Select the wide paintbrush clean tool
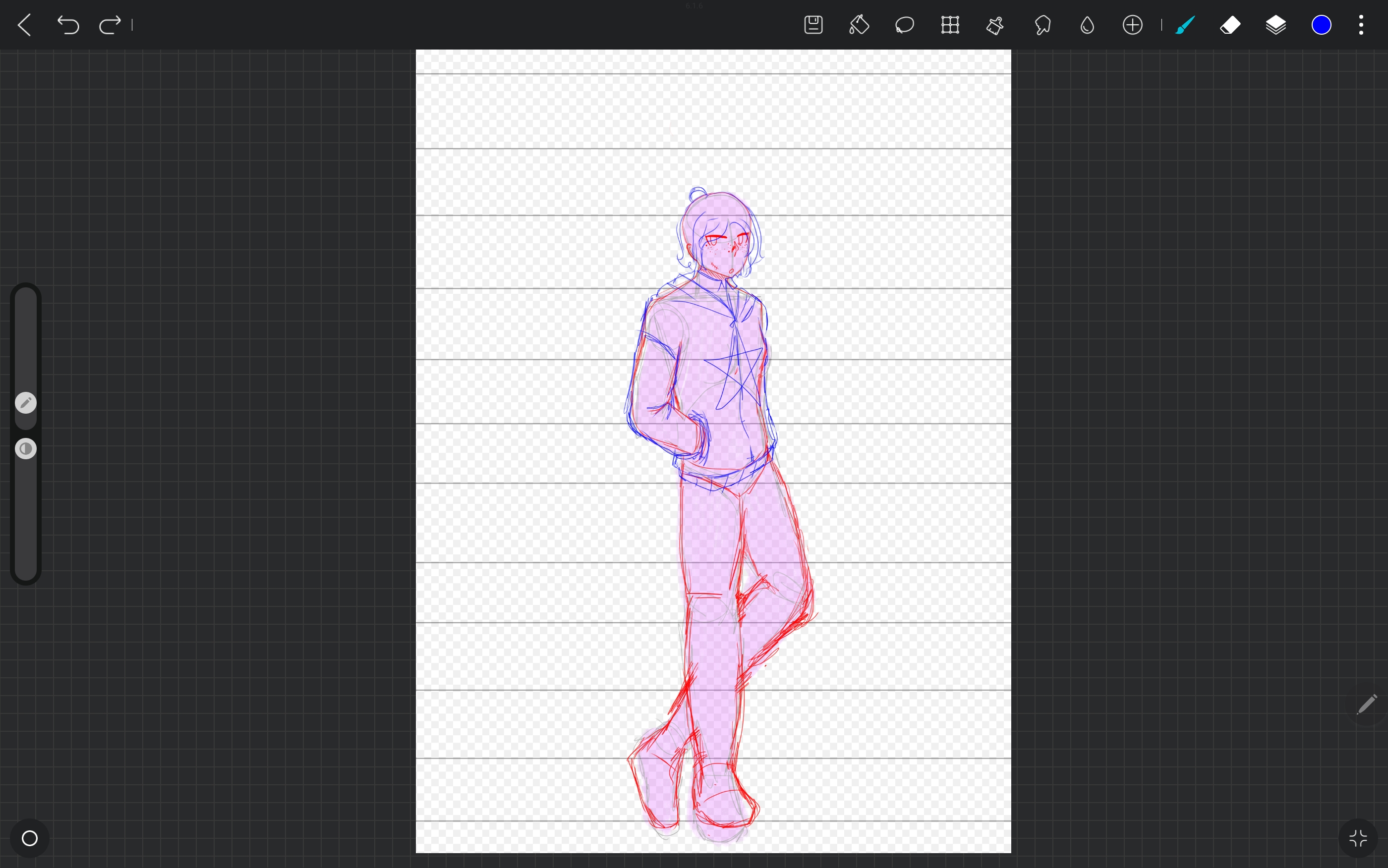 click(x=995, y=25)
